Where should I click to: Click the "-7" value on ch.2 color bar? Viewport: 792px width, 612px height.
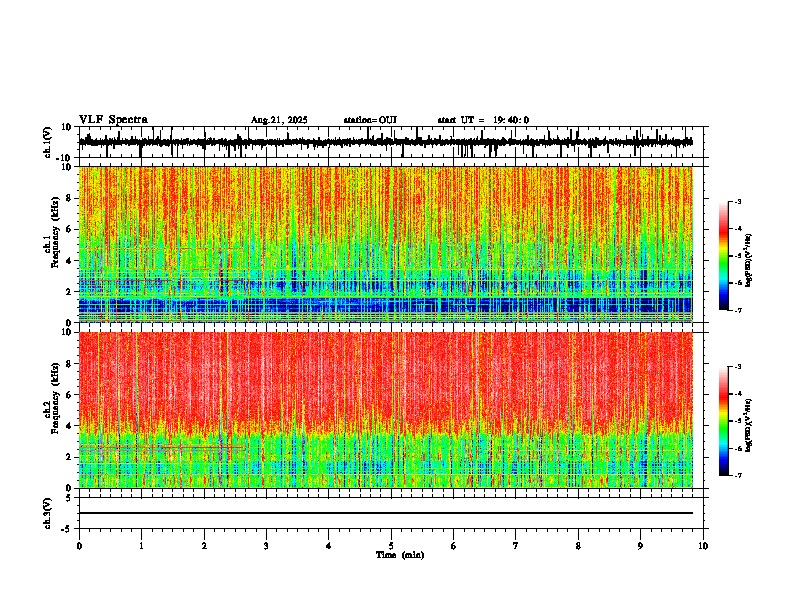[x=737, y=475]
